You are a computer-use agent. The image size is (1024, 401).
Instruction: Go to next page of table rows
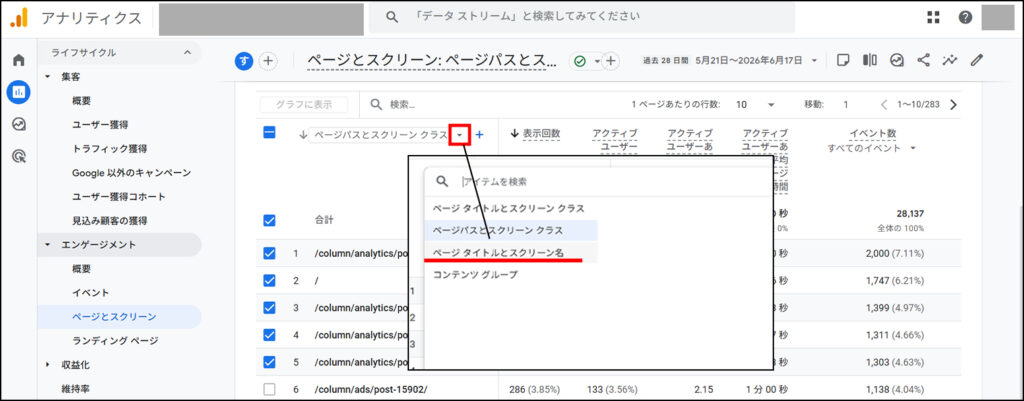(x=953, y=104)
